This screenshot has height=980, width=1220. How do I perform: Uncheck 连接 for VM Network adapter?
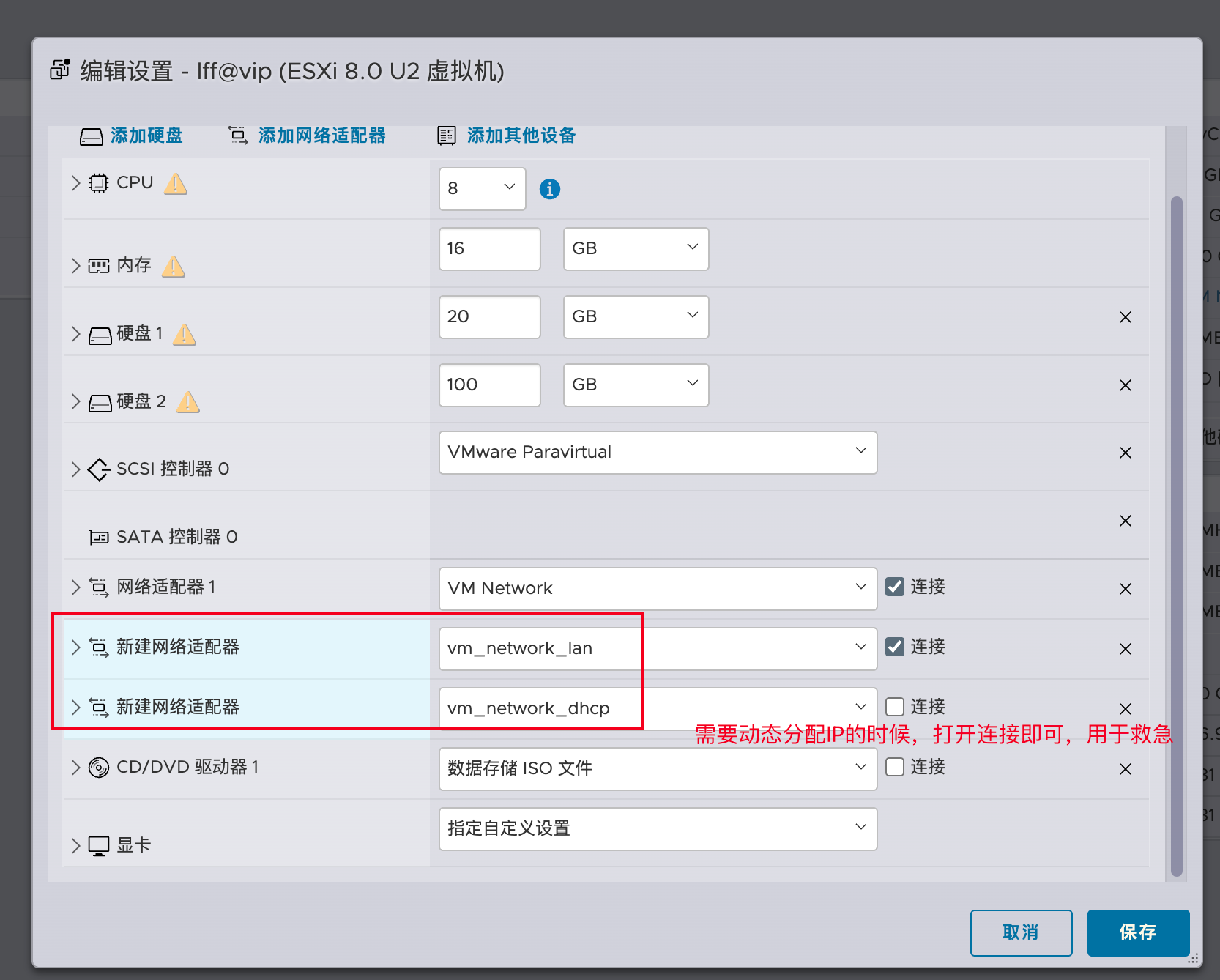[894, 587]
